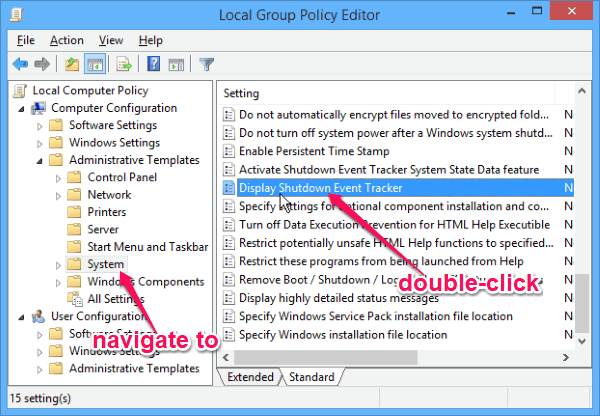Click the User Configuration person icon
600x416 pixels.
point(38,316)
